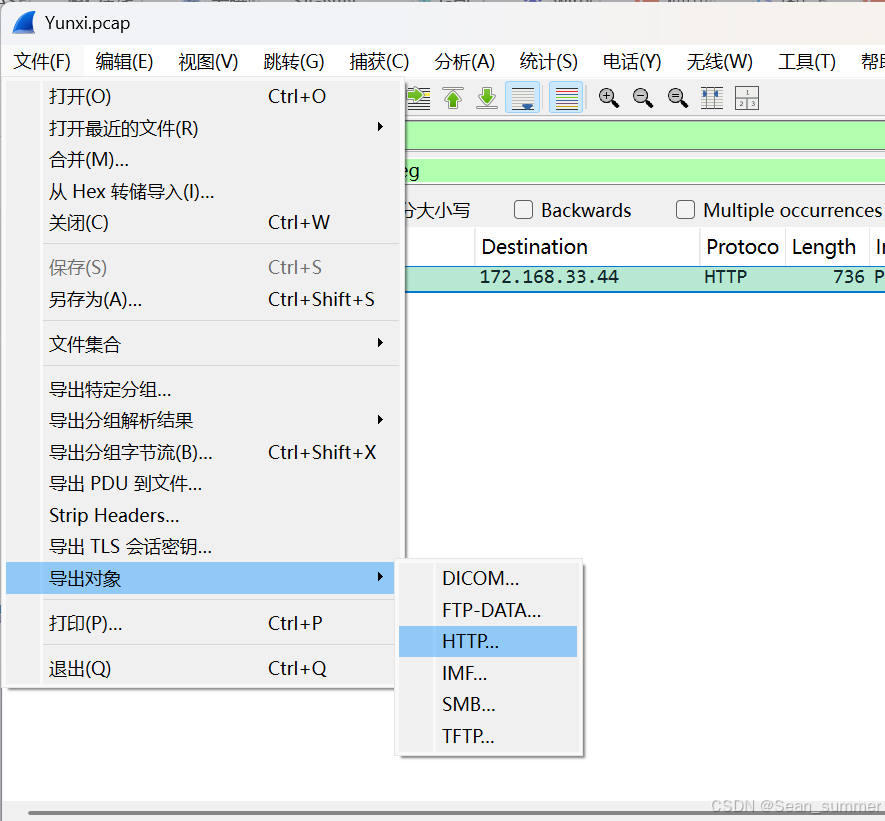Choose 退出(Q) to quit Wireshark
Screen dimensions: 885x821
201,668
